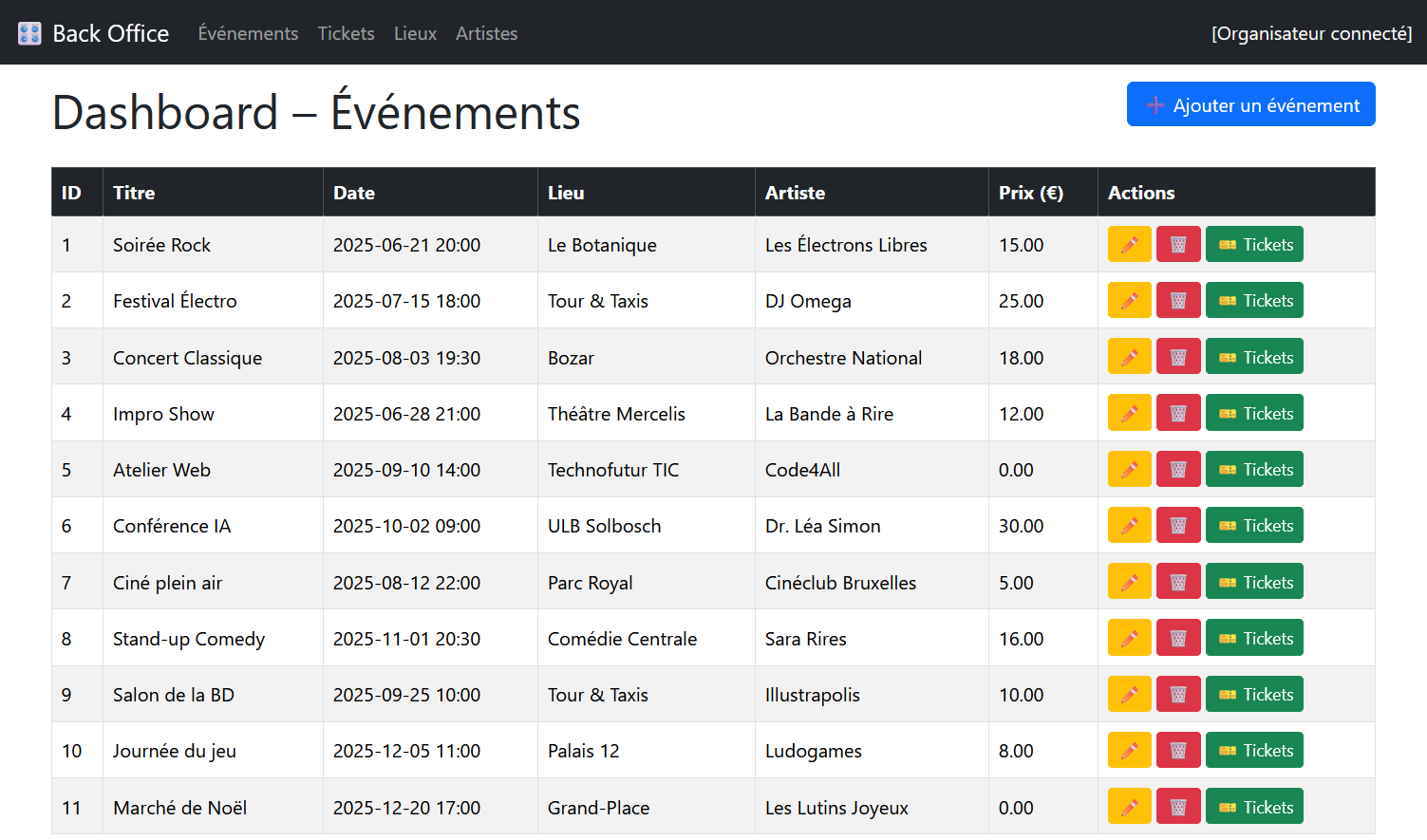The image size is (1427, 840).
Task: View Tickets for the Conférence IA row
Action: 1253,525
